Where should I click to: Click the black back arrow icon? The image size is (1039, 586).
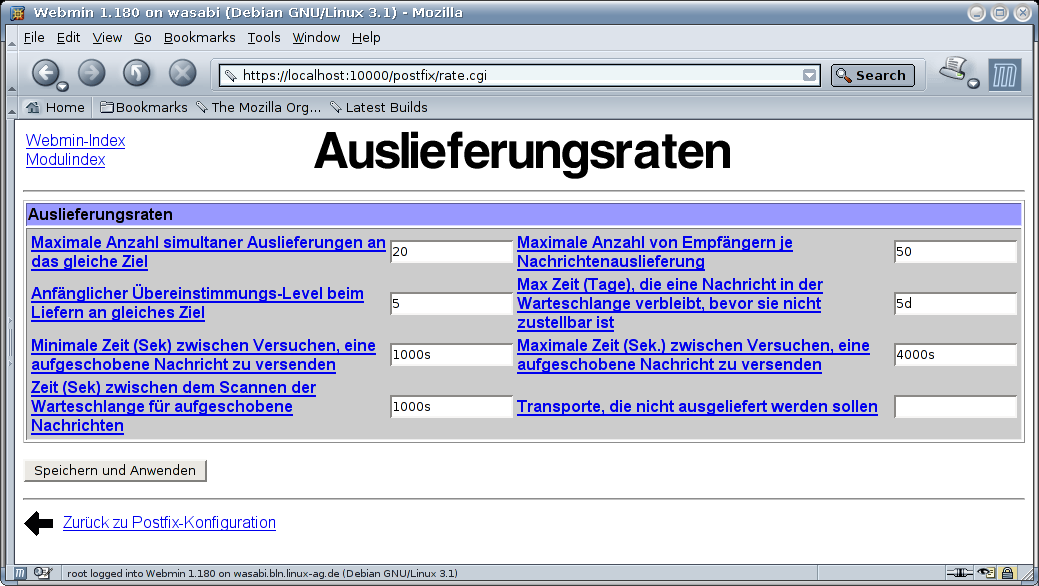click(x=38, y=523)
